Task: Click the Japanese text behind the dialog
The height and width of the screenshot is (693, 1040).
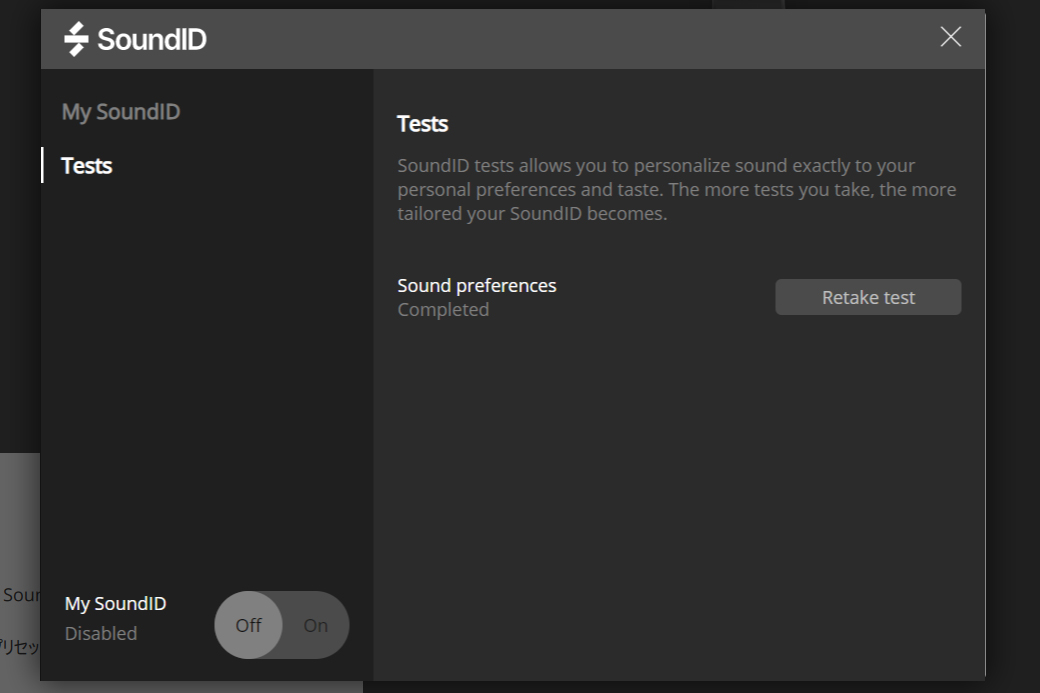Action: coord(19,647)
